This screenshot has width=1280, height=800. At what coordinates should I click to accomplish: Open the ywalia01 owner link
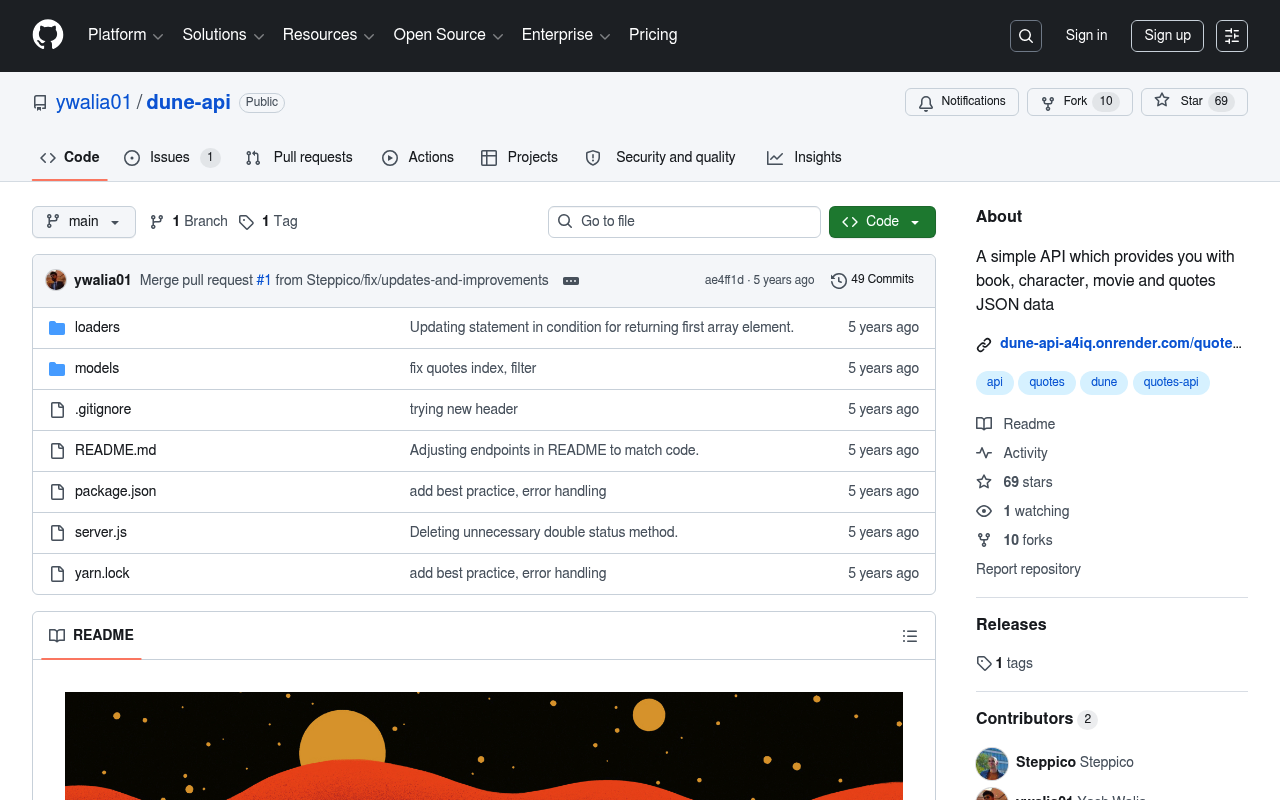point(94,102)
